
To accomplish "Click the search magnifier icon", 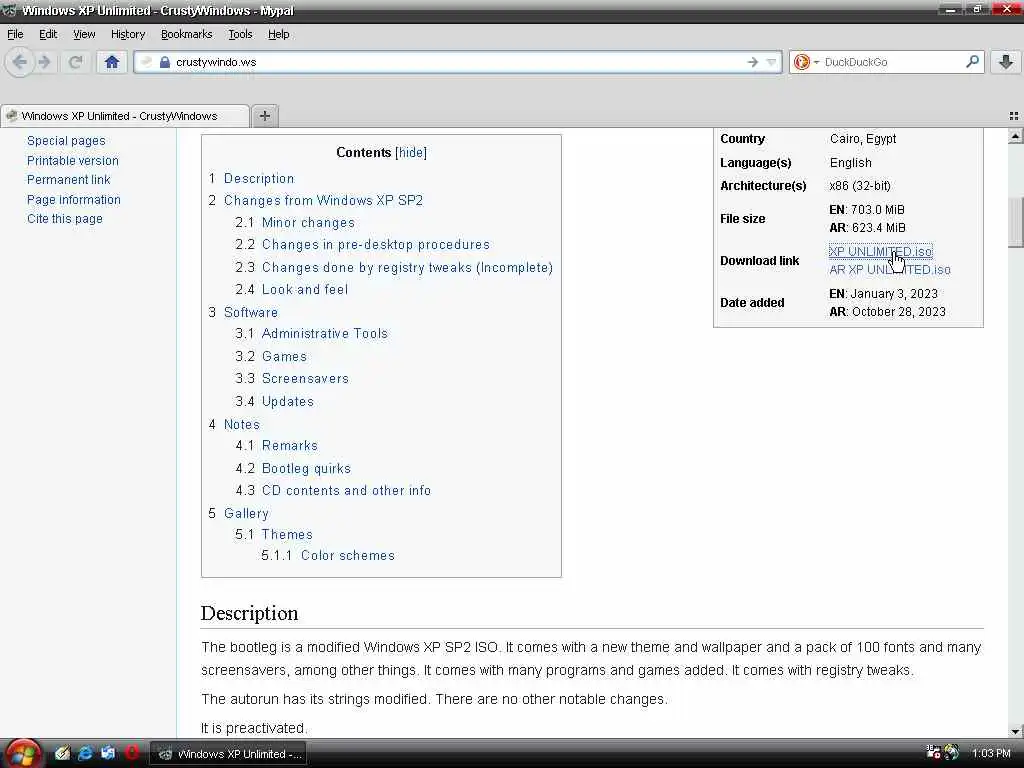I will click(972, 61).
